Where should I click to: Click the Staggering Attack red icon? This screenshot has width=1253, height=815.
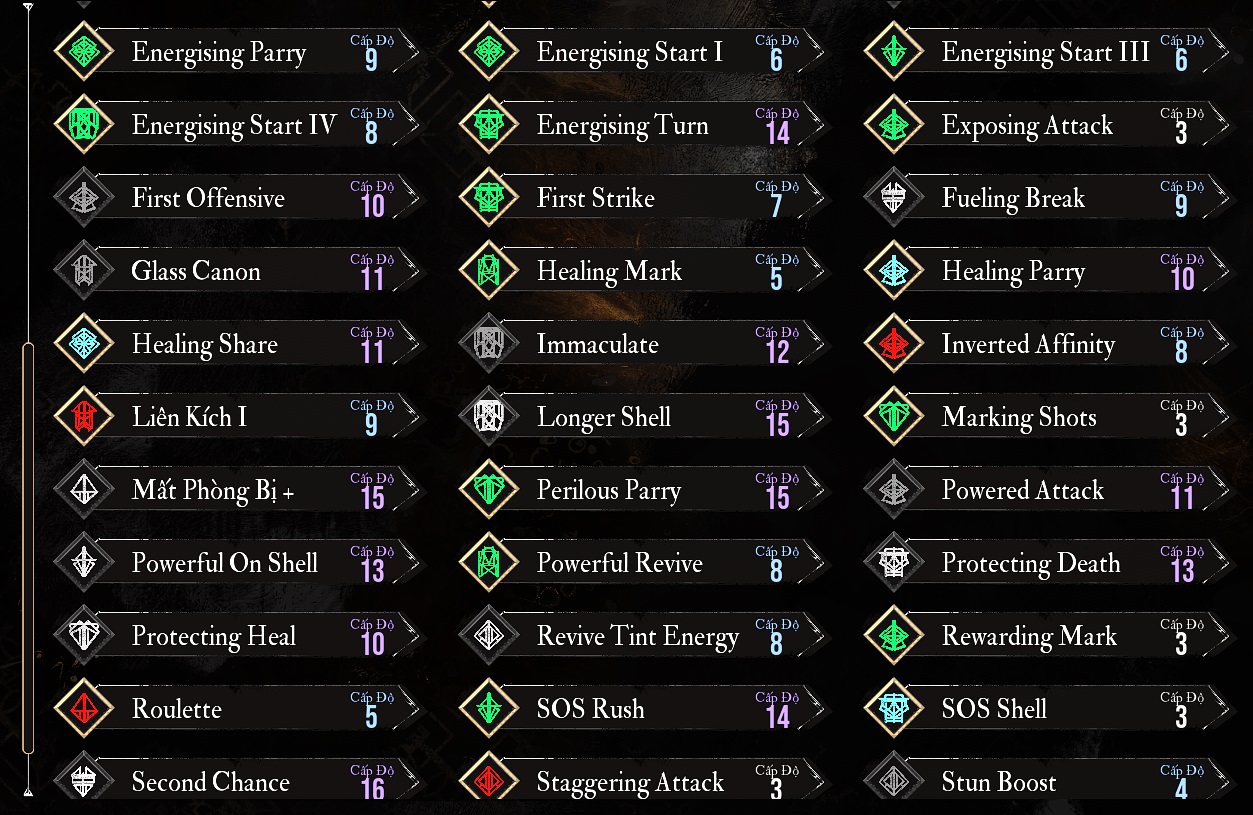click(x=489, y=782)
